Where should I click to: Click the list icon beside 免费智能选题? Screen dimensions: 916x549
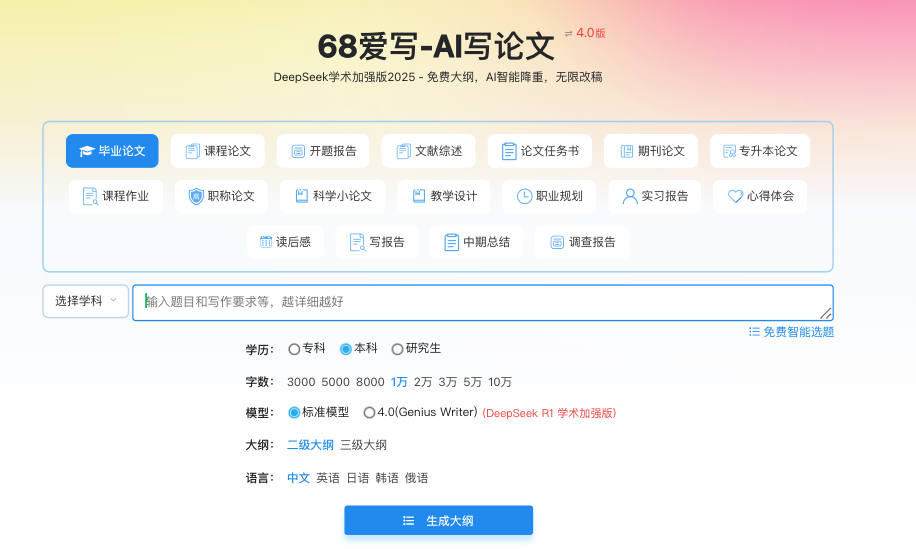tap(754, 332)
